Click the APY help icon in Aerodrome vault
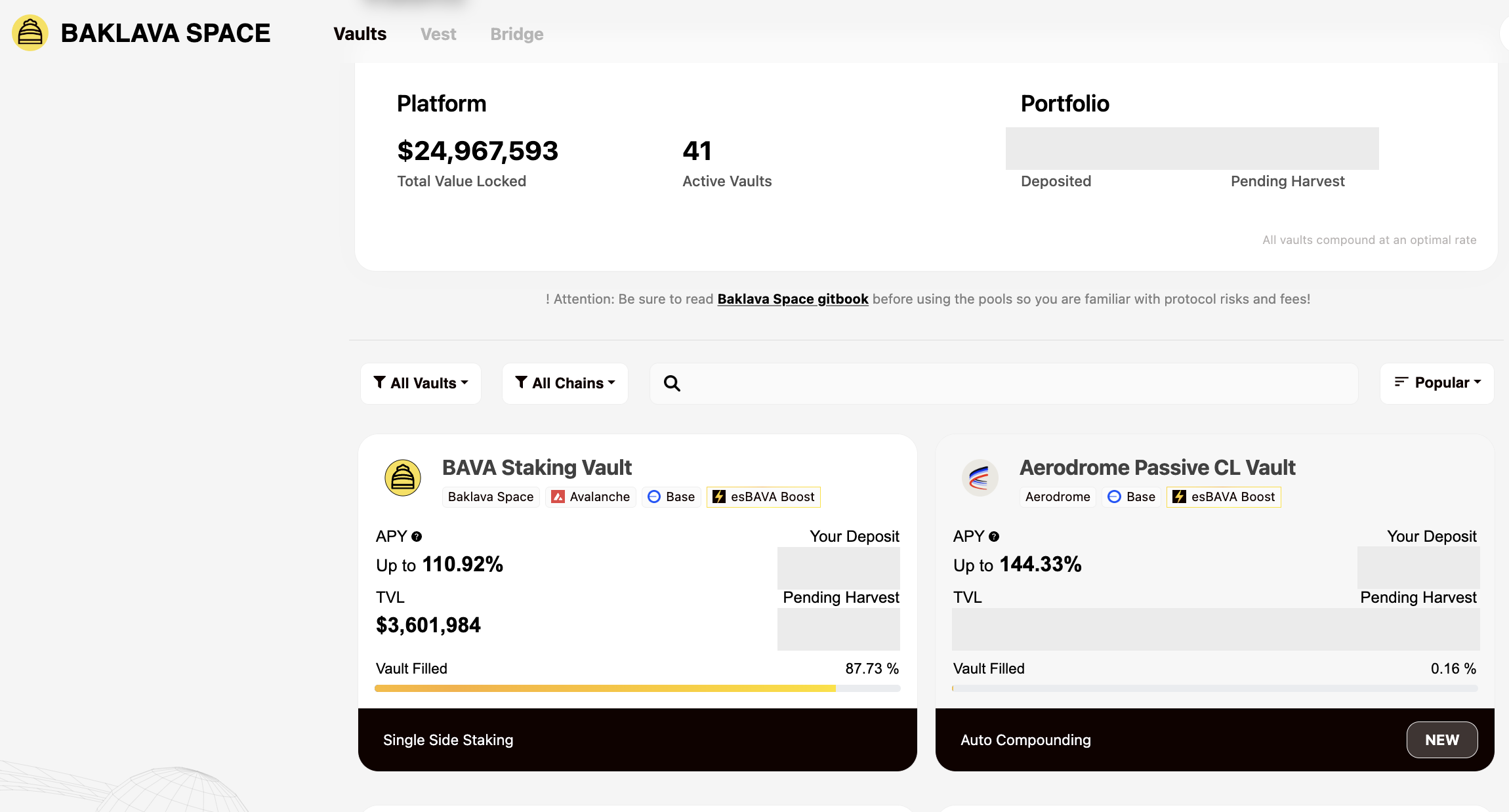Image resolution: width=1509 pixels, height=812 pixels. tap(994, 537)
